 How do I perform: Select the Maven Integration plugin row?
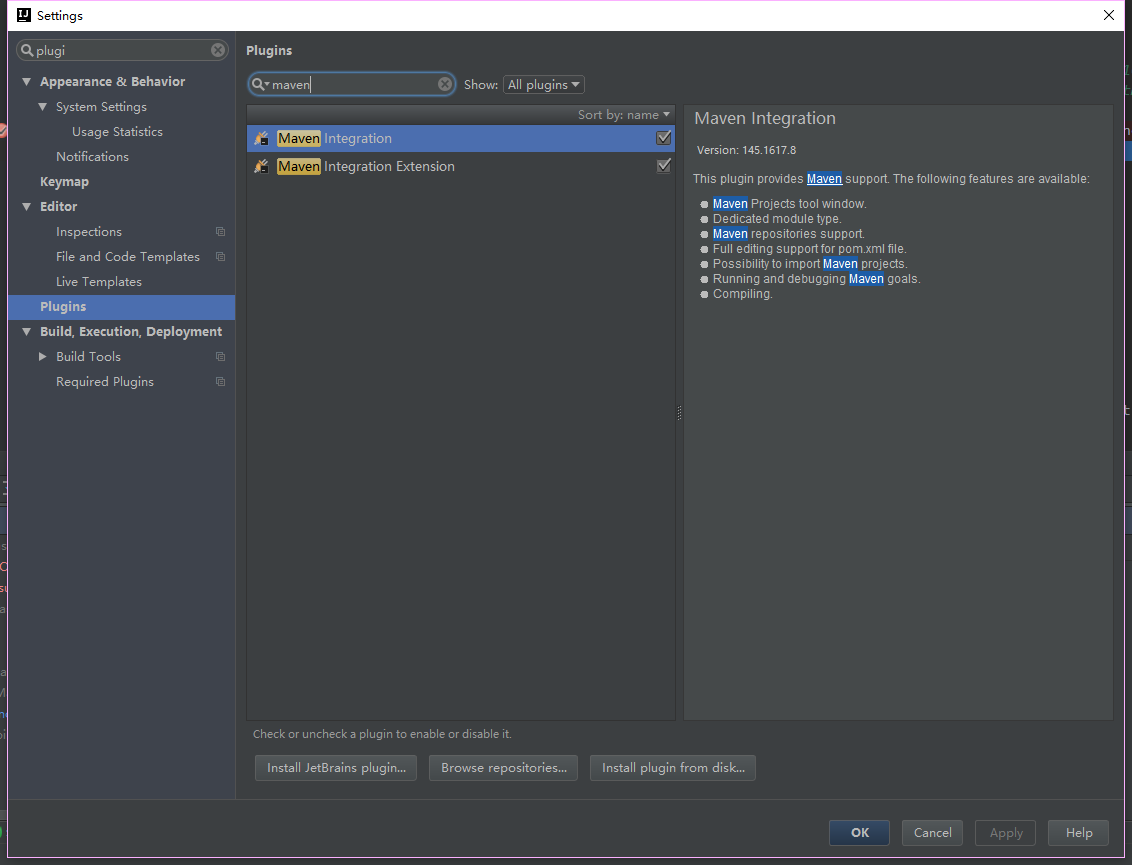pyautogui.click(x=461, y=139)
